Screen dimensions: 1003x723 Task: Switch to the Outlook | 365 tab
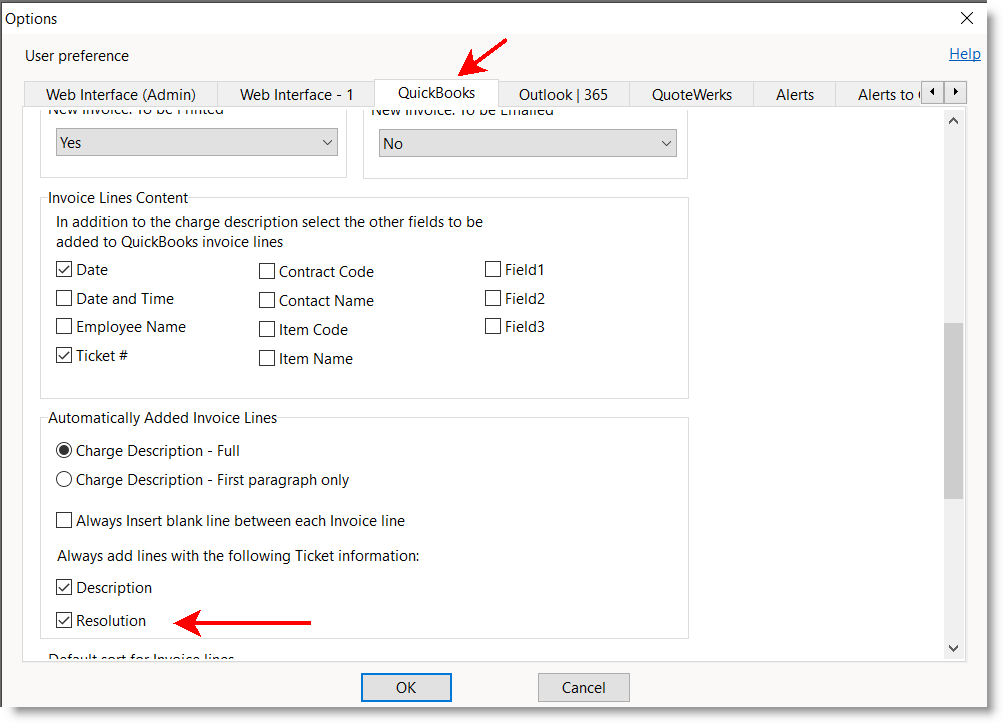(562, 95)
